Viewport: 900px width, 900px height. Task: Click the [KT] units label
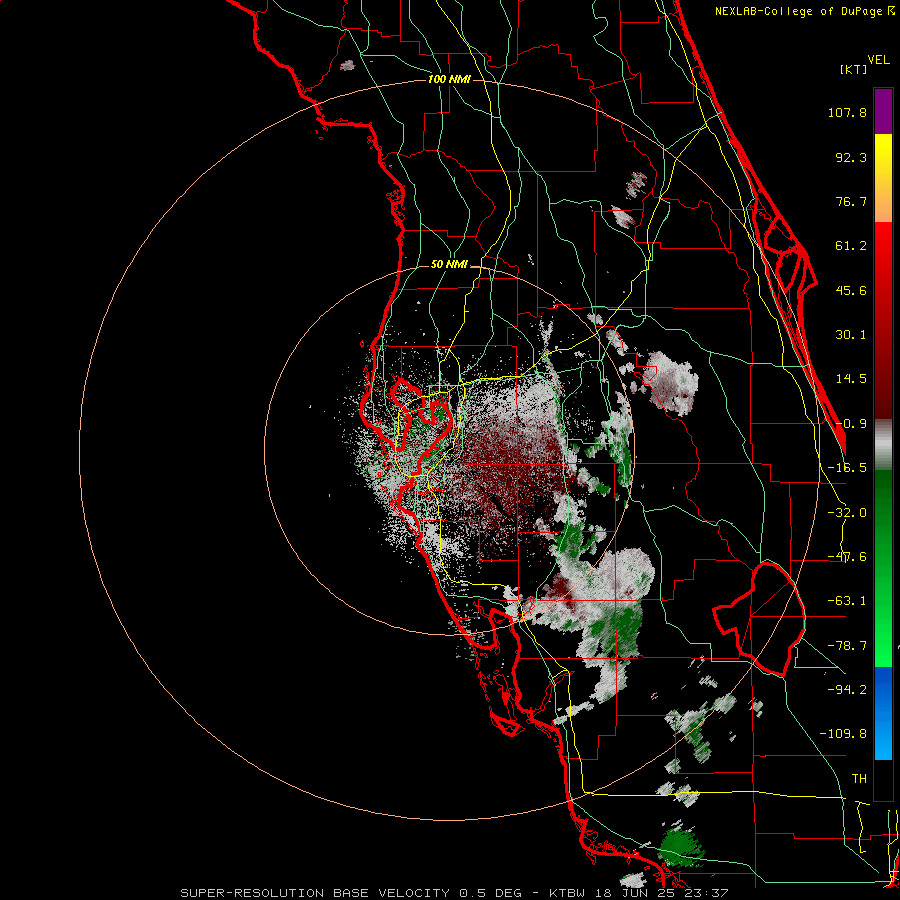pyautogui.click(x=854, y=69)
